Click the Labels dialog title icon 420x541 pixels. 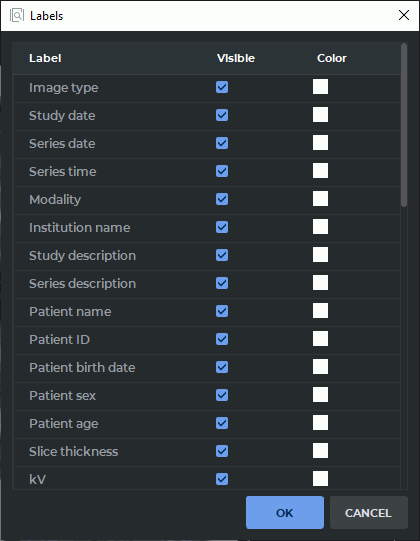(x=17, y=16)
